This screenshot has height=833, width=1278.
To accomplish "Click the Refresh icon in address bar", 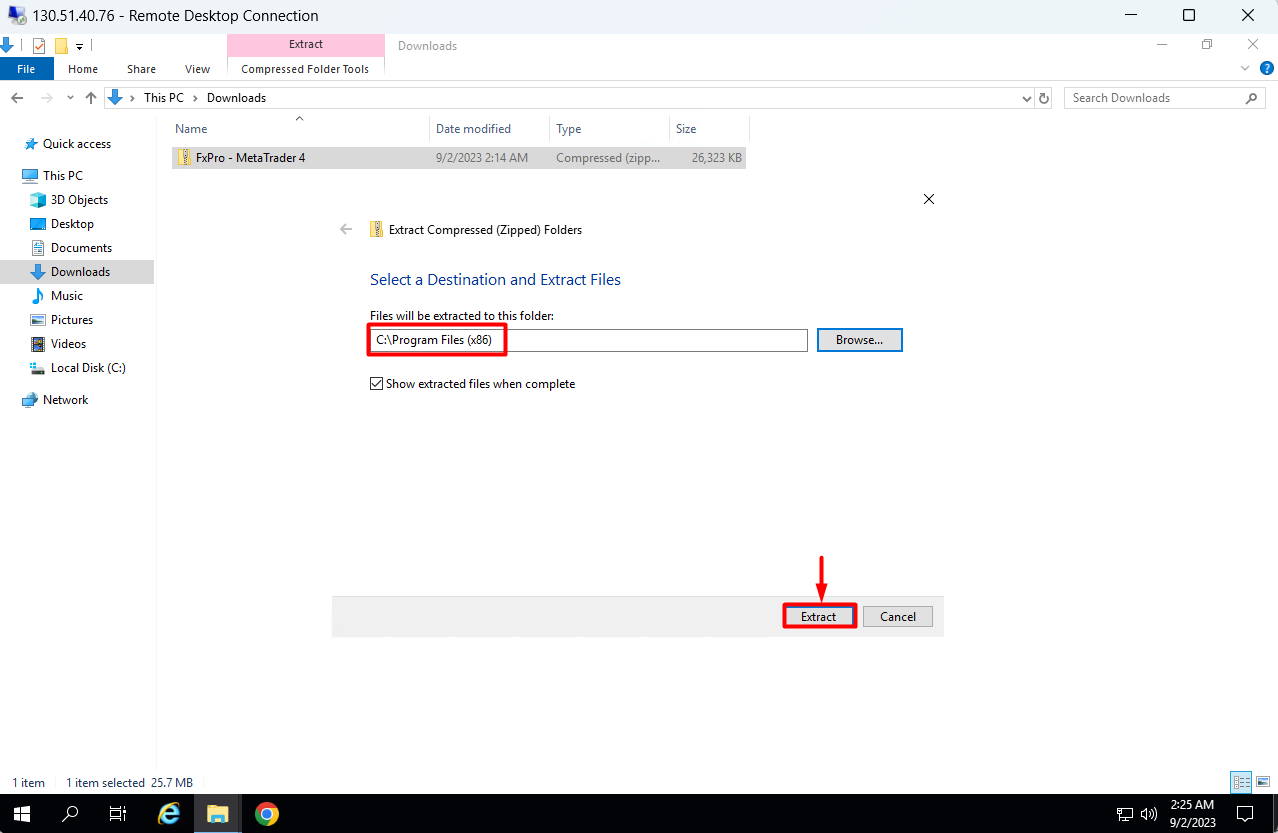I will [x=1043, y=97].
